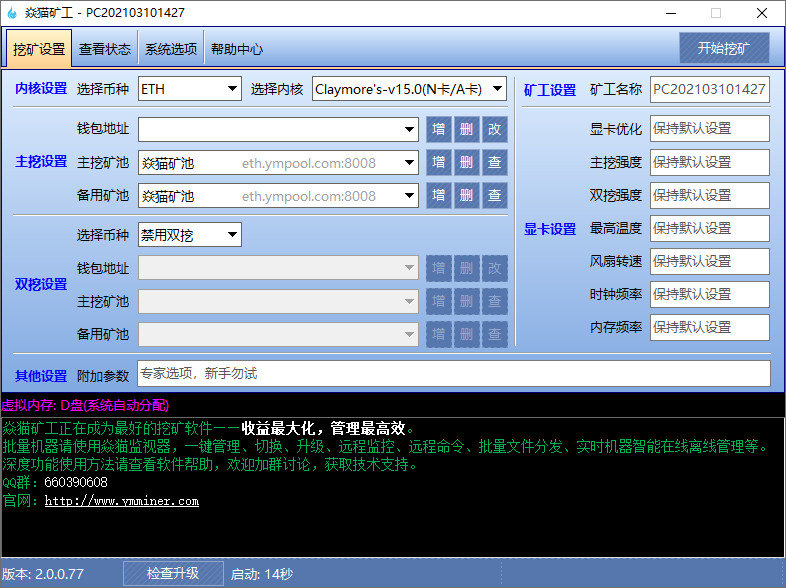Open the 帮助中心 tab
The image size is (786, 588).
click(237, 49)
